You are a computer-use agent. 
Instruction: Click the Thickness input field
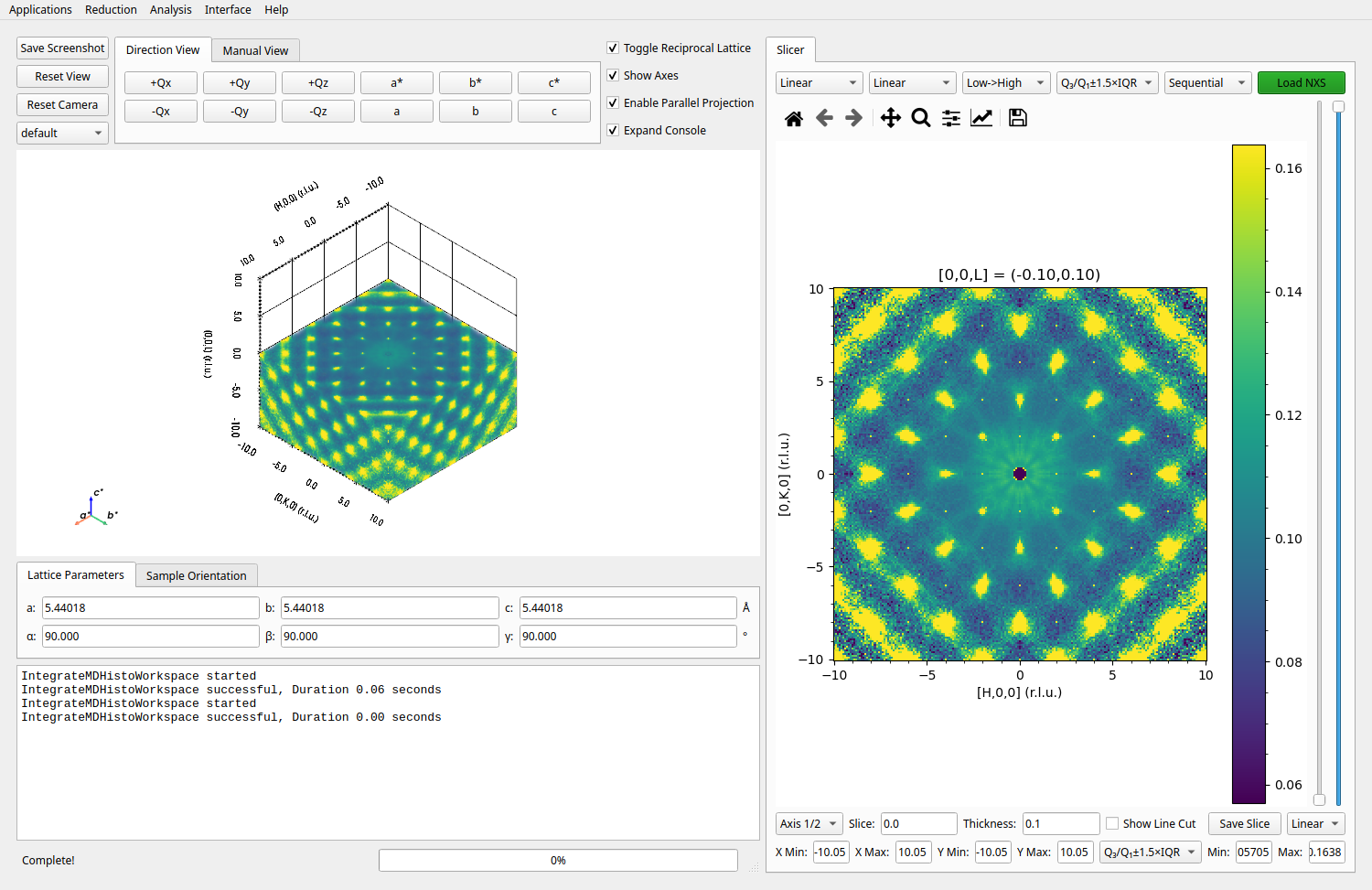pos(1061,823)
